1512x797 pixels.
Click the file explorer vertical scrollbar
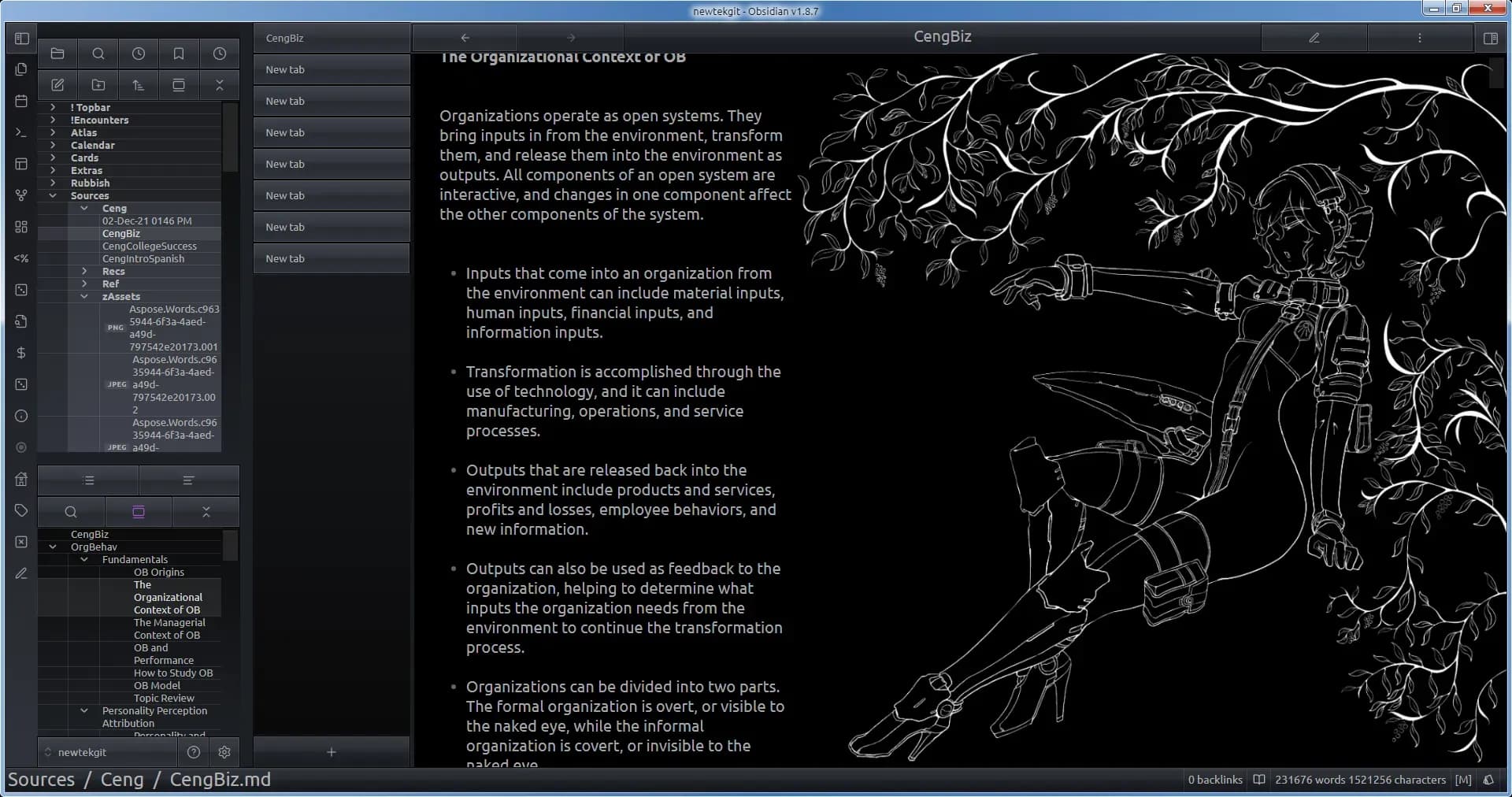coord(231,138)
